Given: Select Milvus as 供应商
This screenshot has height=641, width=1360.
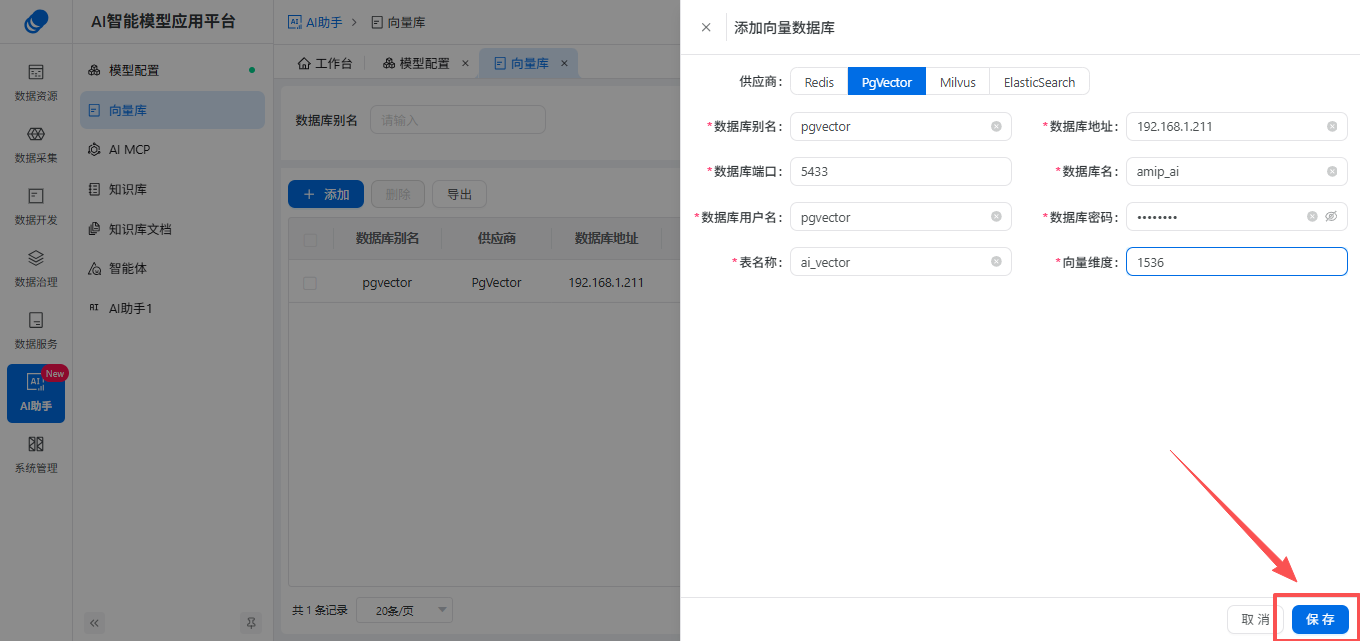Looking at the screenshot, I should [x=958, y=82].
